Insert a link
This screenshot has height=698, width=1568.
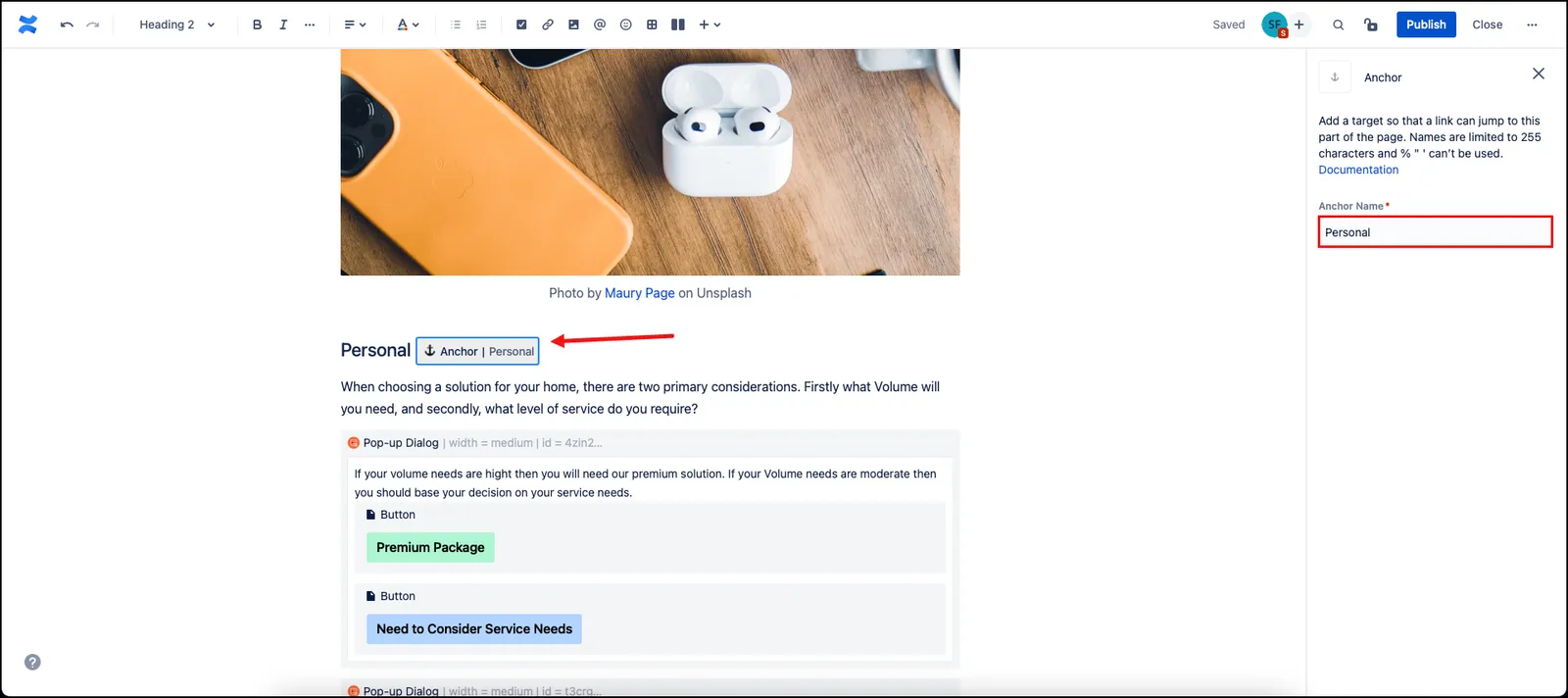coord(548,25)
